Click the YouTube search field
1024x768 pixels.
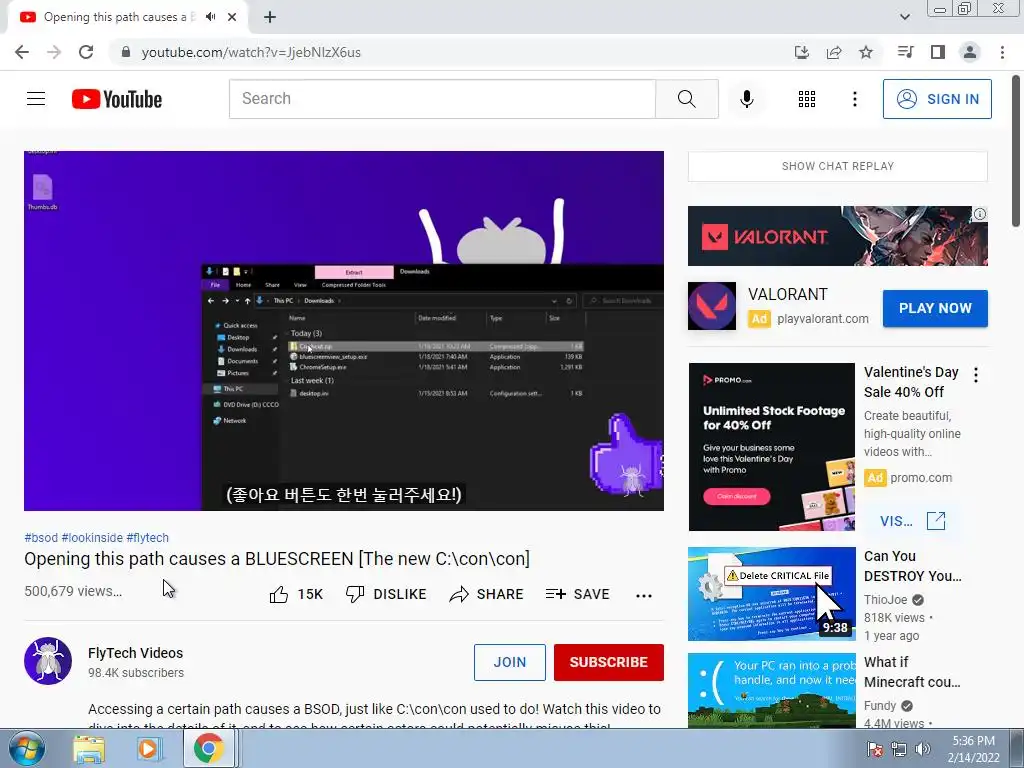[x=442, y=99]
